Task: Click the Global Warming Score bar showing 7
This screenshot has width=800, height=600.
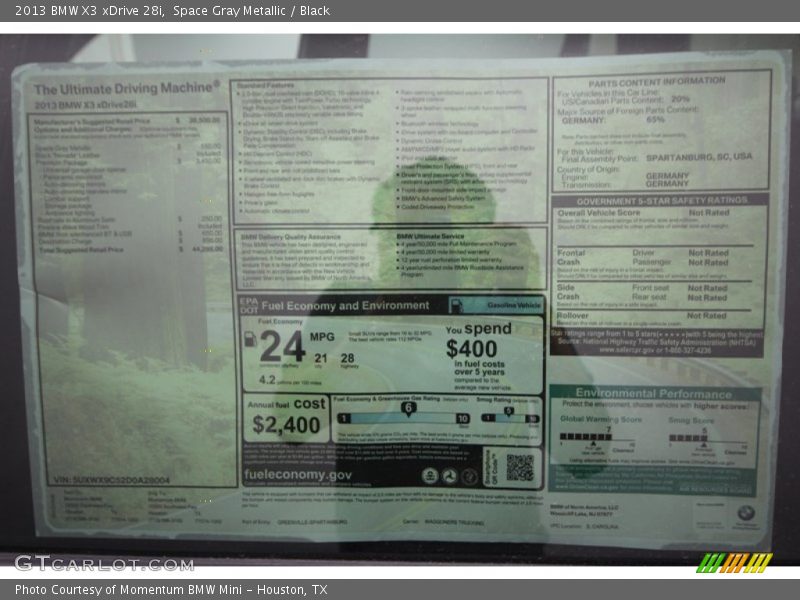Action: pyautogui.click(x=586, y=437)
